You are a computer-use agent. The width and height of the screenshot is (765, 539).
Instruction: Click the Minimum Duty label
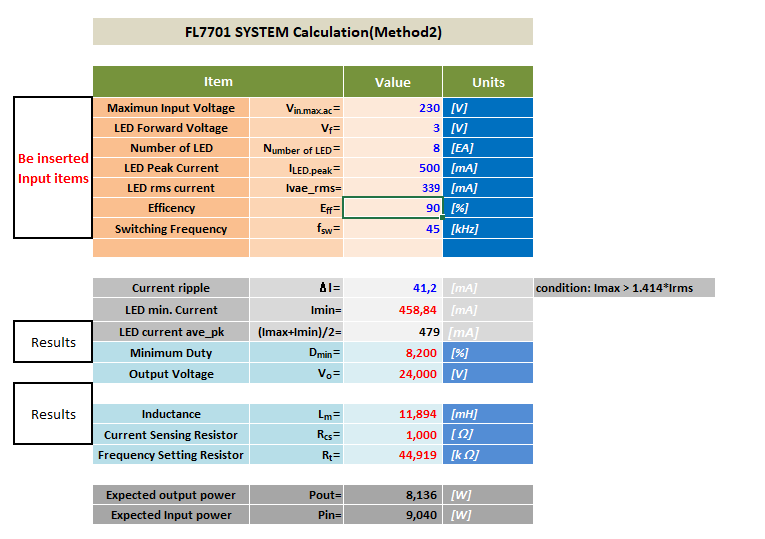point(171,353)
